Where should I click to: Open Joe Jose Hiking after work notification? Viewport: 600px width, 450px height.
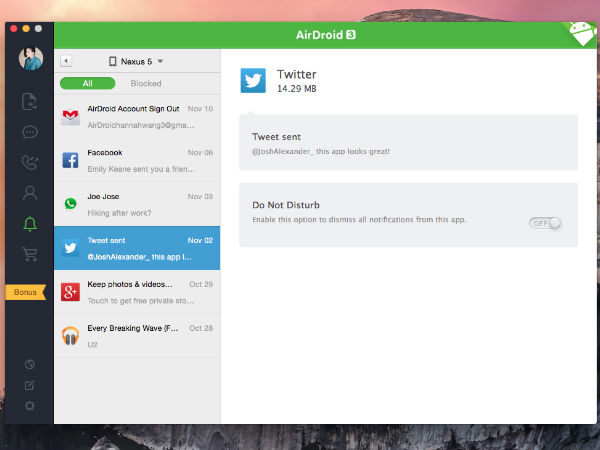pos(137,204)
